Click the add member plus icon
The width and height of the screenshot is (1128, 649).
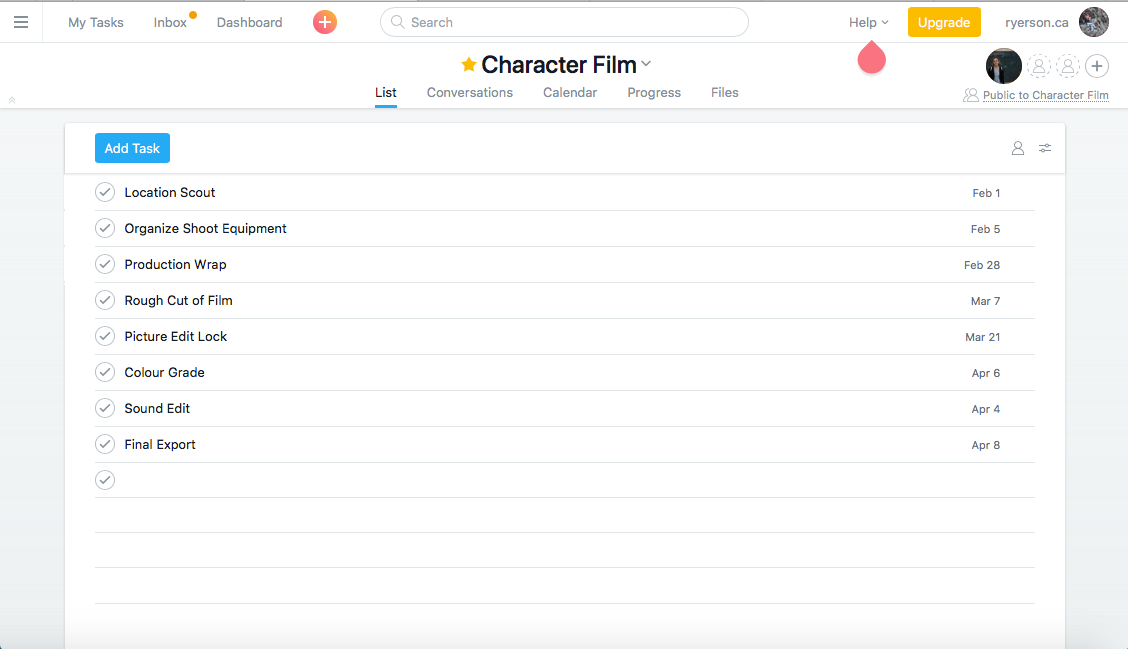[1097, 66]
